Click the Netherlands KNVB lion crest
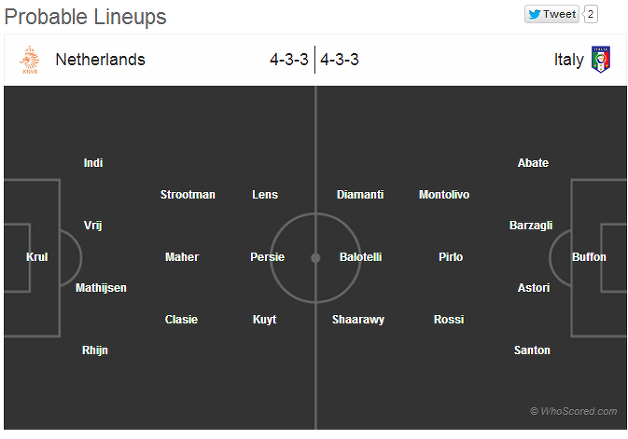This screenshot has width=628, height=439. [30, 60]
